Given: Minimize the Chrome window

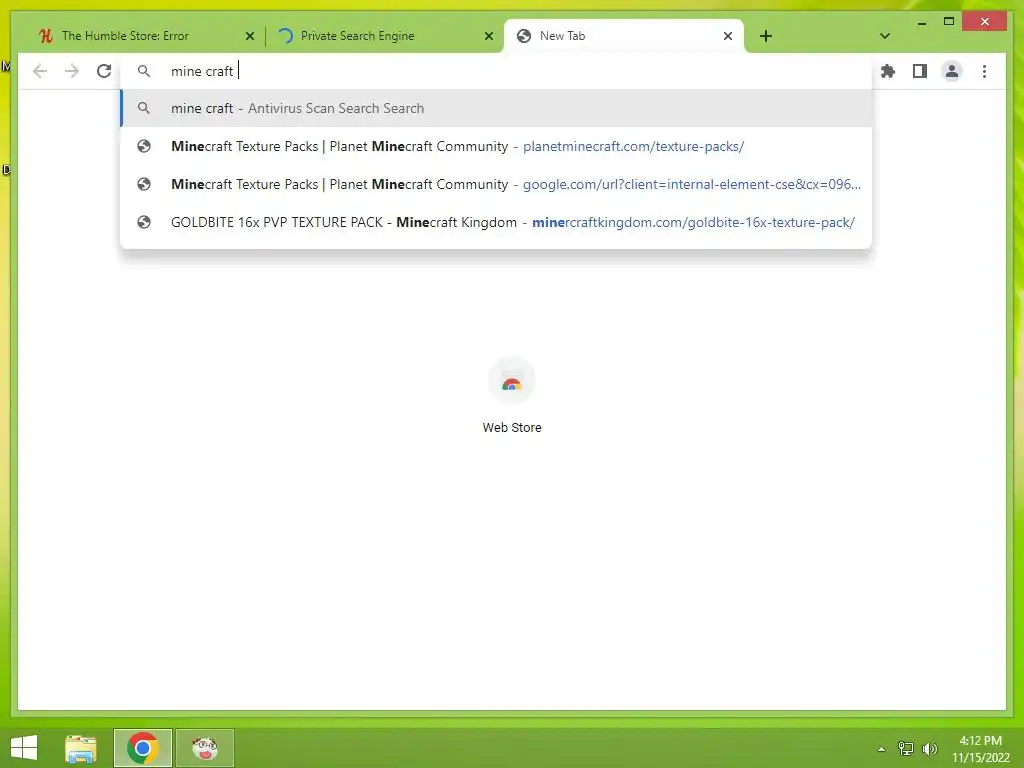Looking at the screenshot, I should [x=921, y=23].
